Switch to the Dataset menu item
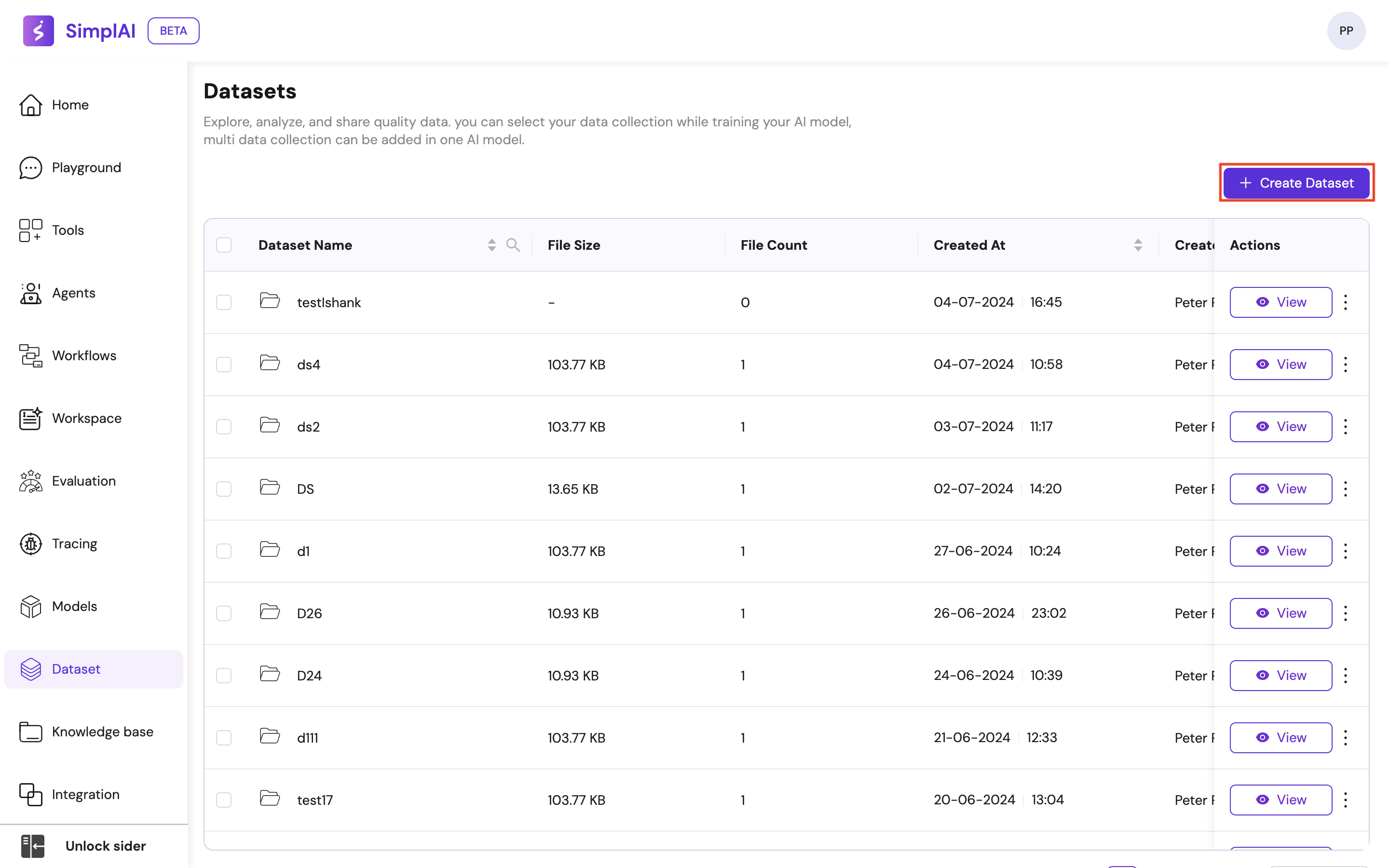Viewport: 1389px width, 868px height. click(77, 669)
